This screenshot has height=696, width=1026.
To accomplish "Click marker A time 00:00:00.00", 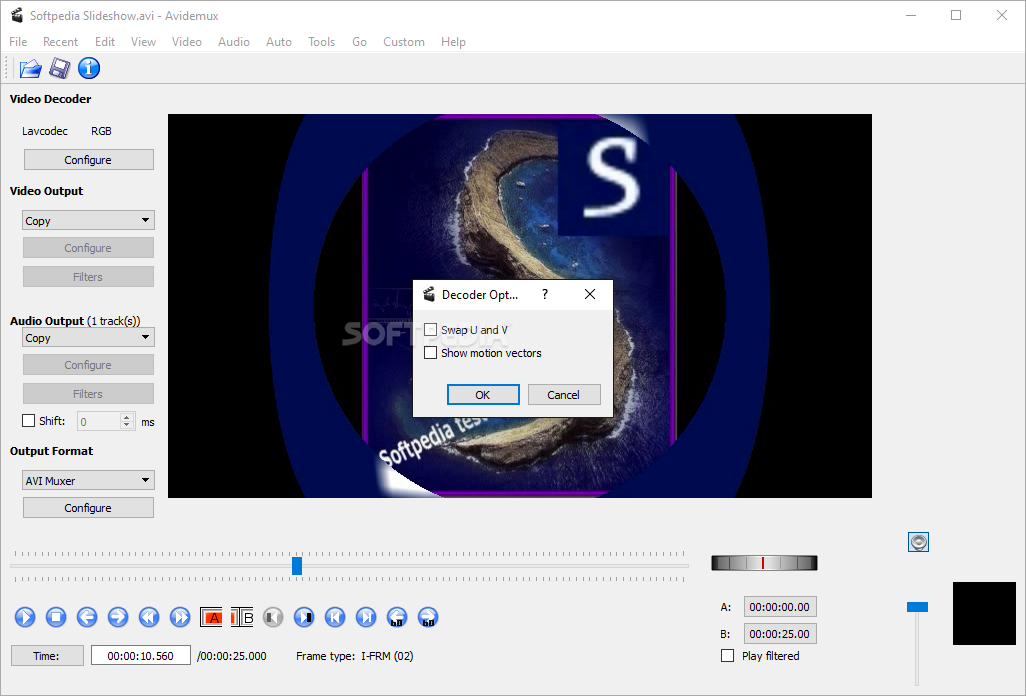I will 780,607.
